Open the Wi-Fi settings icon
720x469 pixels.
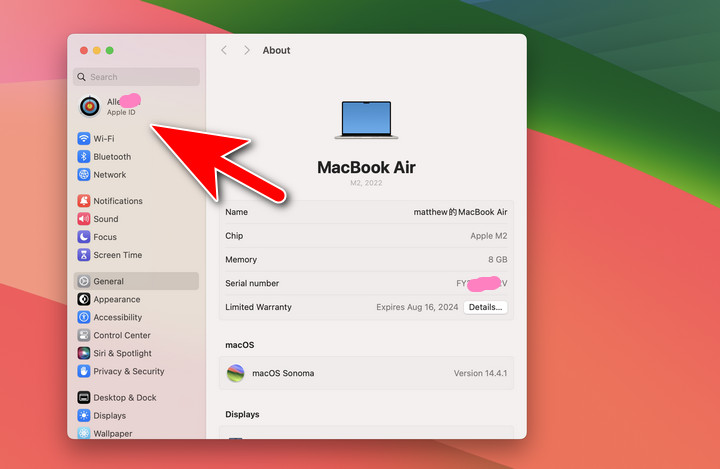[x=84, y=138]
